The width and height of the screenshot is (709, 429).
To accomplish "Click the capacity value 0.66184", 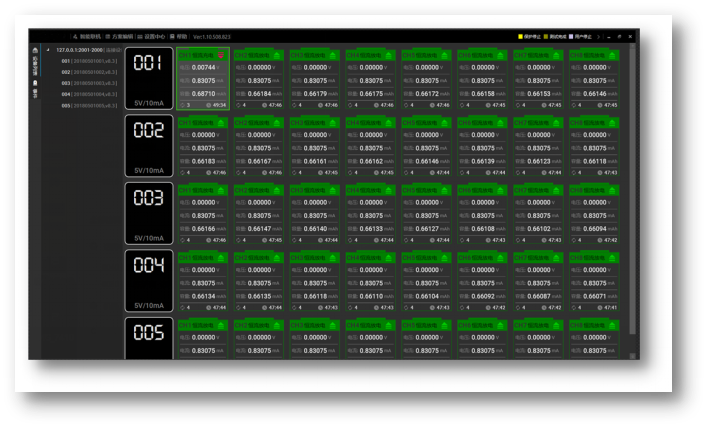I will point(260,94).
